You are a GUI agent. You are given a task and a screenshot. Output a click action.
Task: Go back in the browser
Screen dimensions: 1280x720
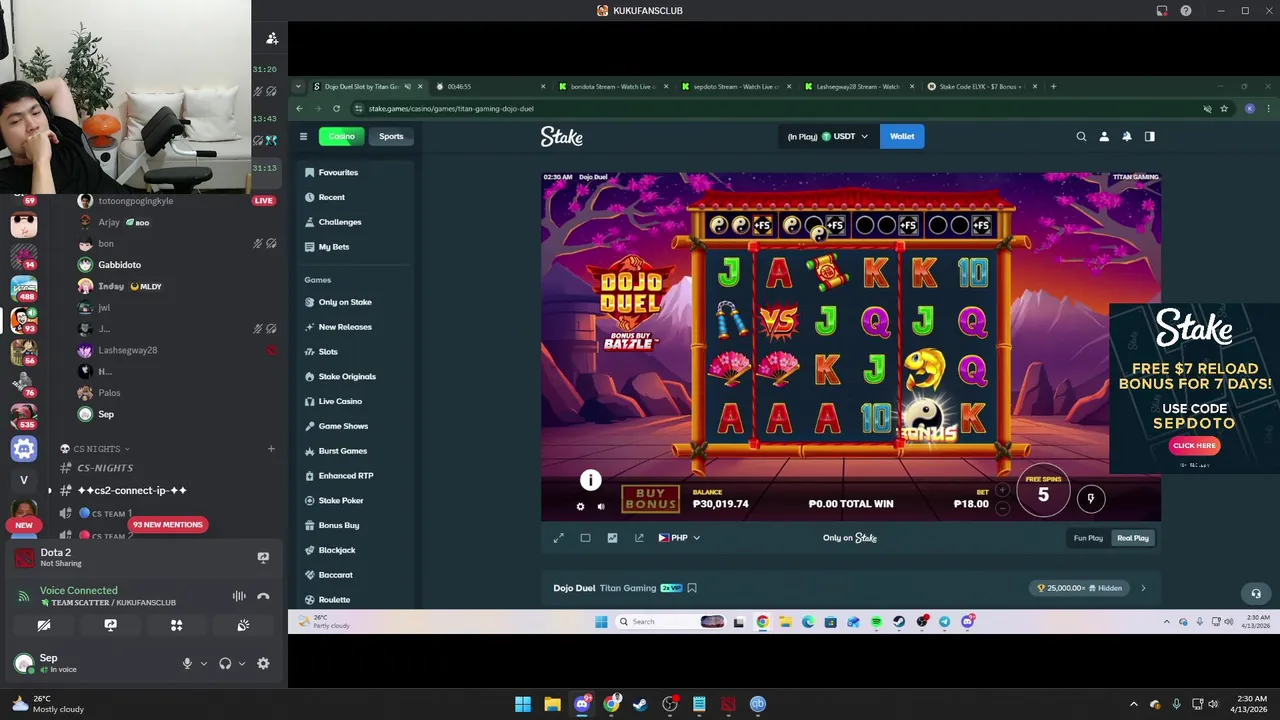(x=299, y=108)
